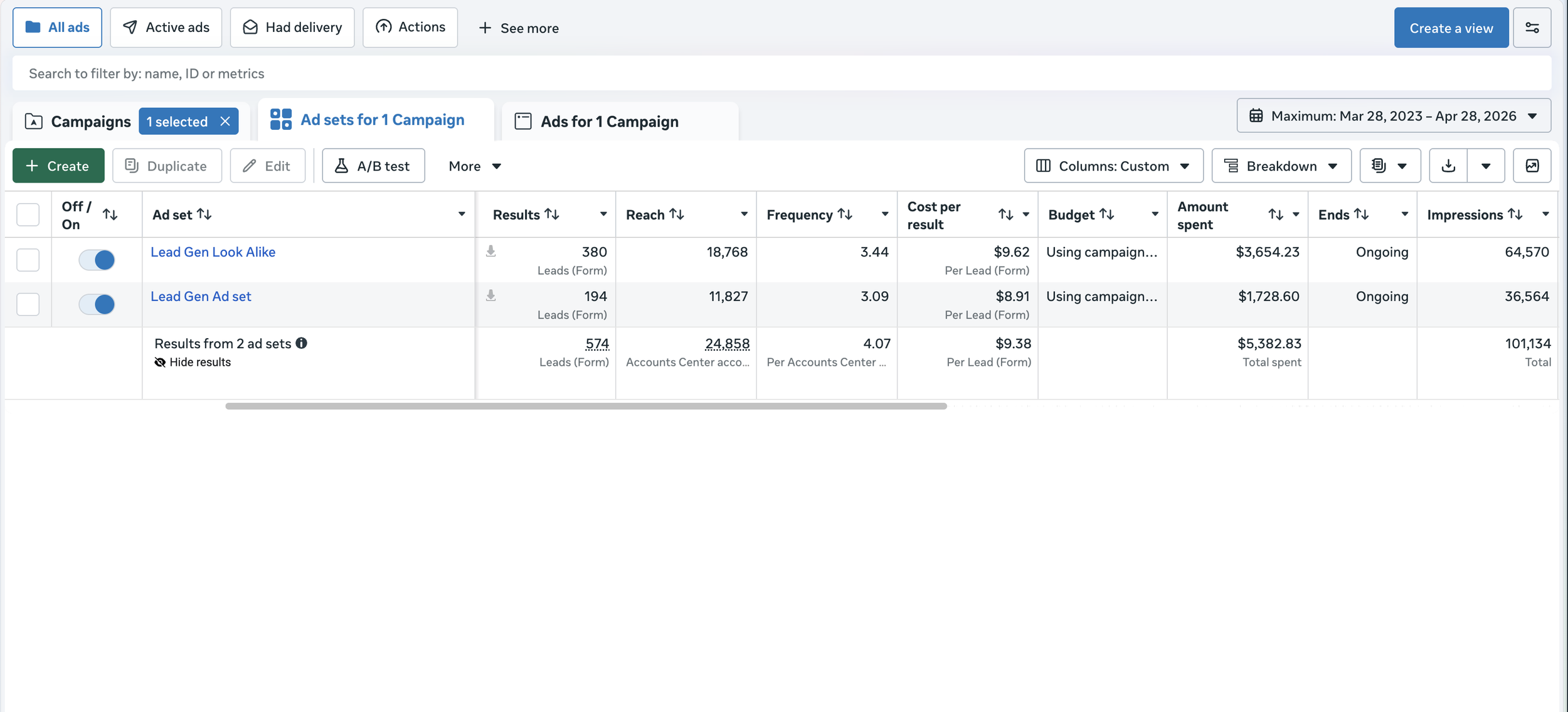Open the Columns: Custom dropdown
The image size is (1568, 712).
point(1113,166)
